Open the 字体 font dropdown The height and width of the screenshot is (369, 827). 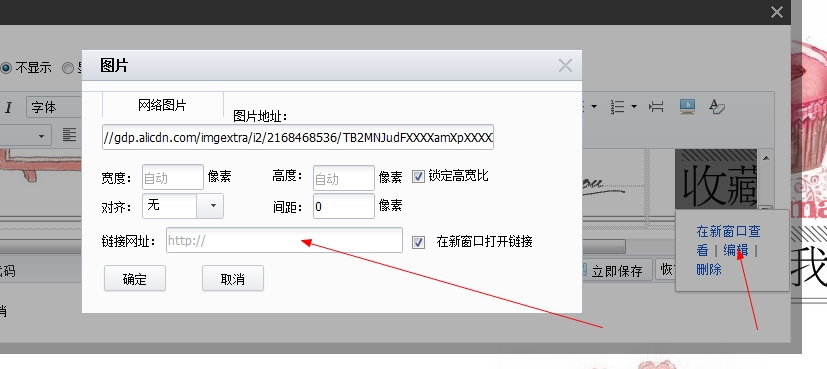(x=54, y=108)
